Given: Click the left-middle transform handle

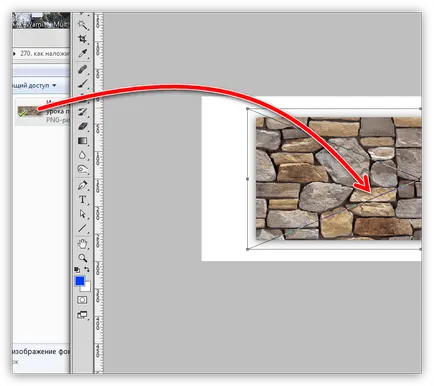Looking at the screenshot, I should tap(247, 179).
